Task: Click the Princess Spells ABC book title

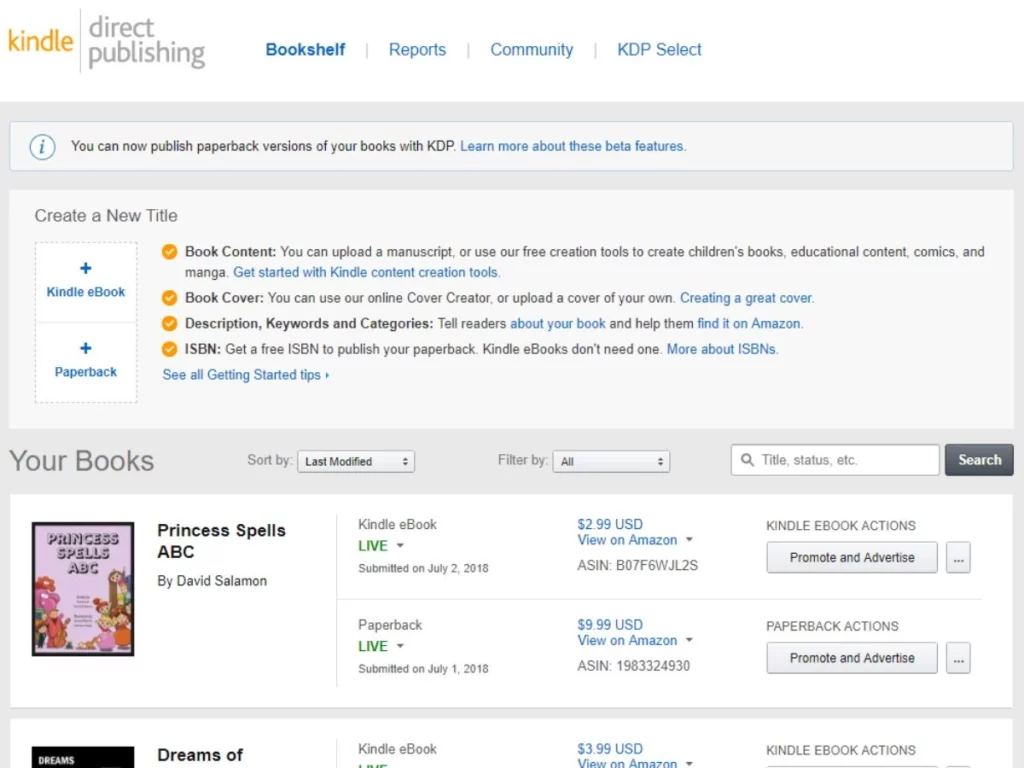Action: click(x=221, y=541)
